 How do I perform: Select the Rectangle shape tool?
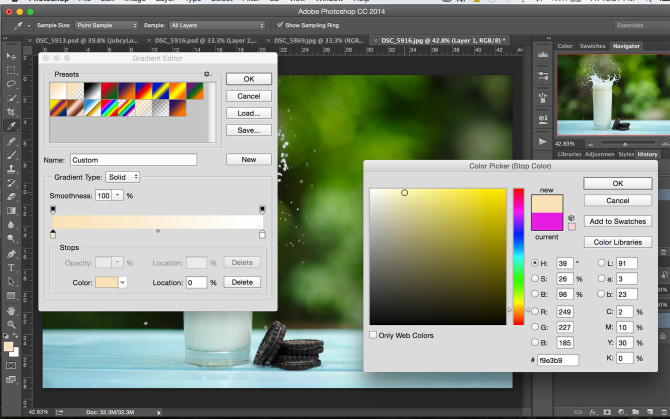11,296
